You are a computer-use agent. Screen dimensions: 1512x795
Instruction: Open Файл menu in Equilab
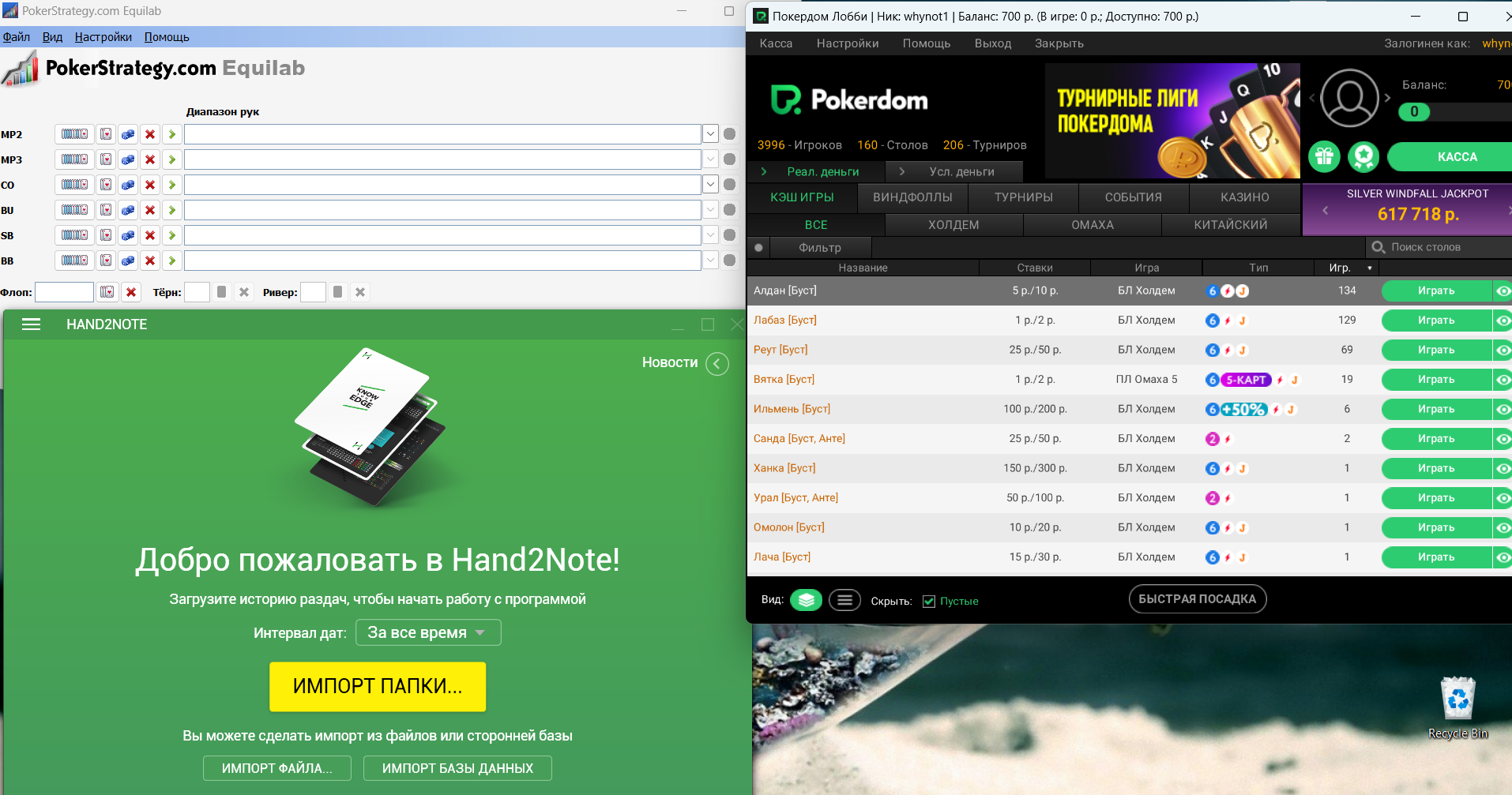(x=16, y=37)
